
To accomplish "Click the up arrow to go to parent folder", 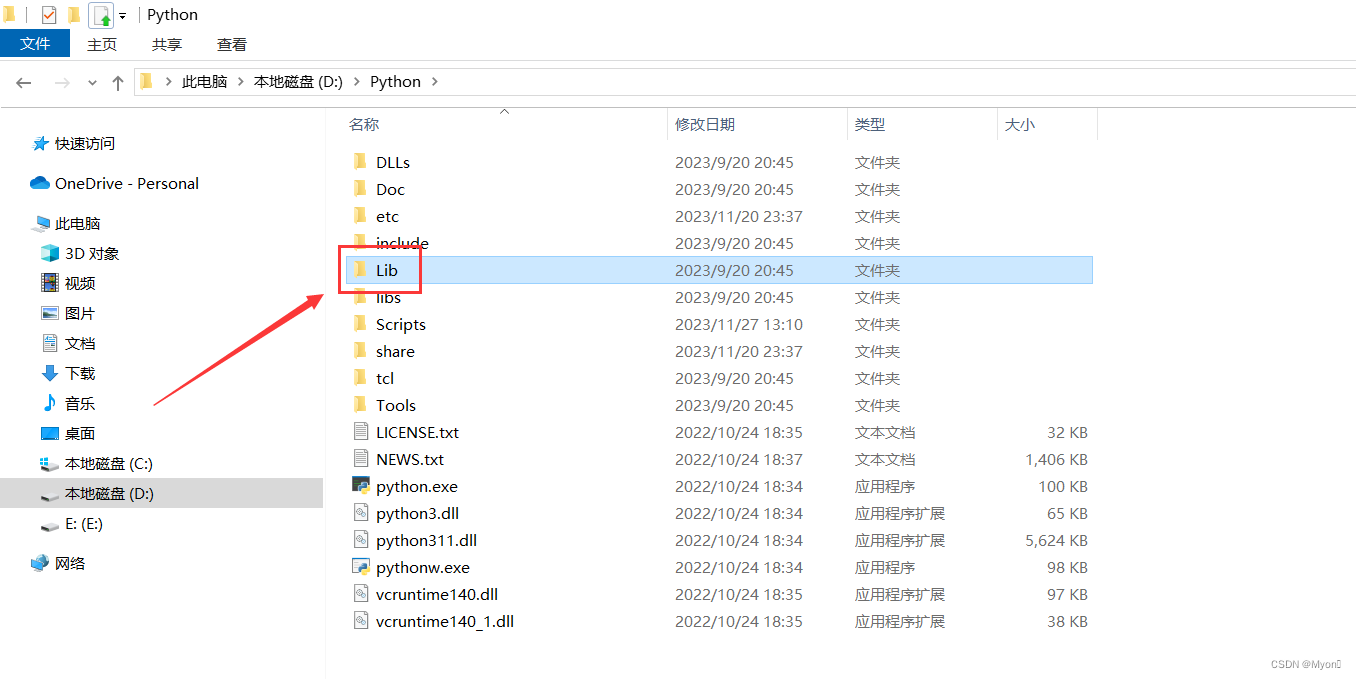I will click(117, 82).
